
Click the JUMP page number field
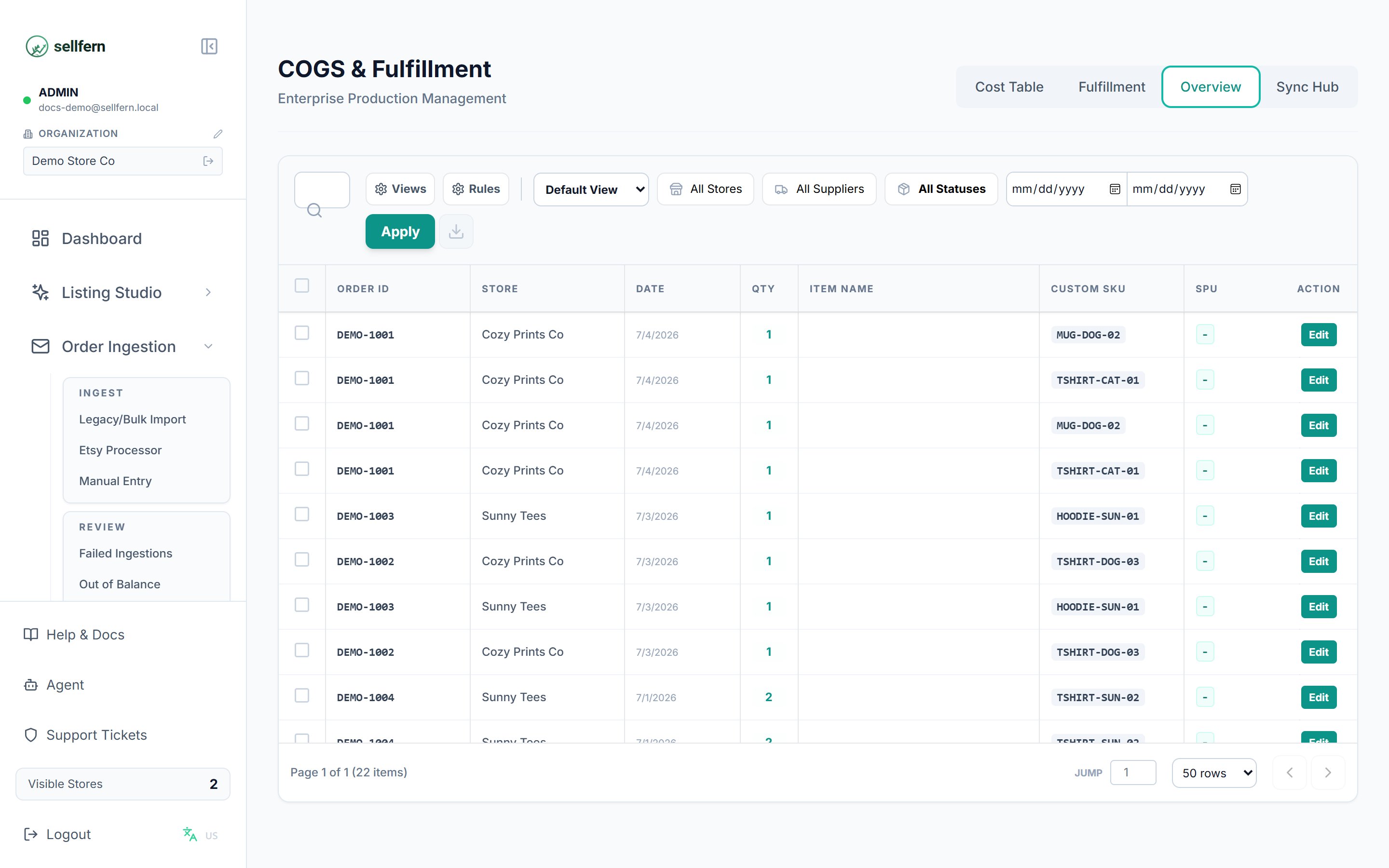[1133, 772]
